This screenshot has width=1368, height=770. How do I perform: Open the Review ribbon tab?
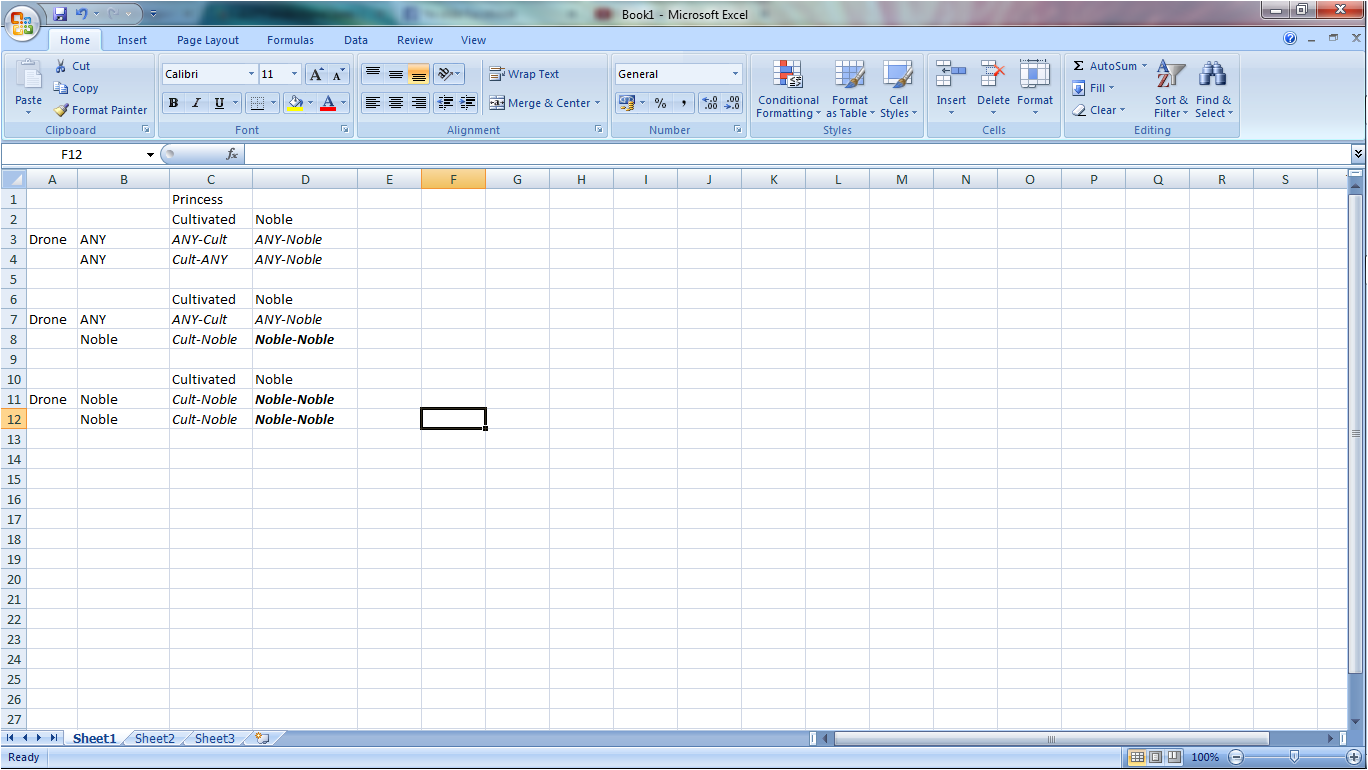415,40
